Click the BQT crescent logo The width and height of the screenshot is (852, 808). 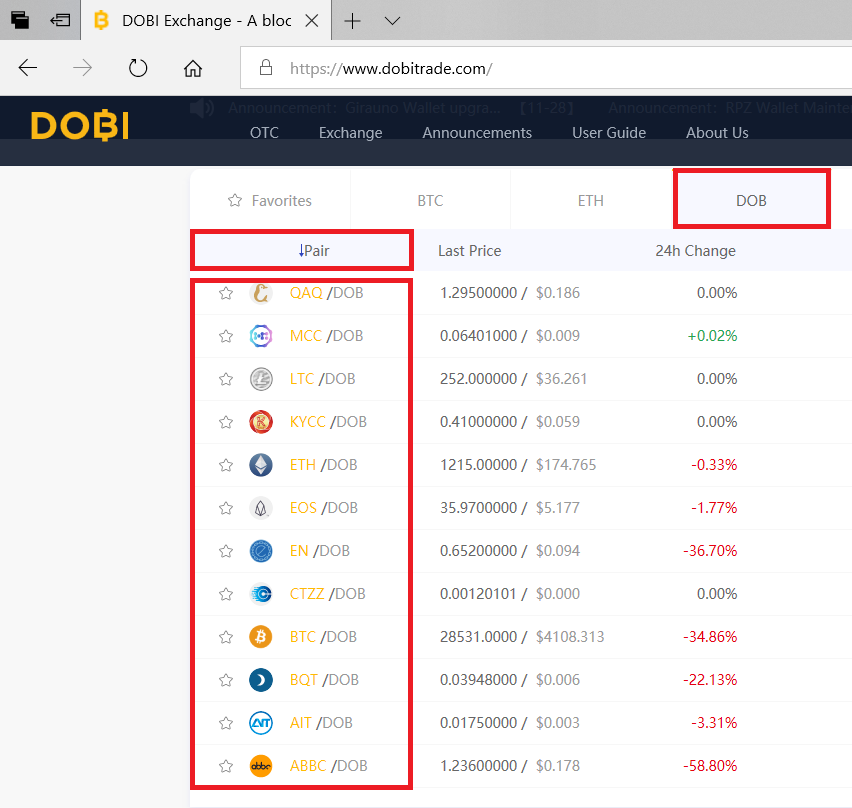(x=261, y=680)
